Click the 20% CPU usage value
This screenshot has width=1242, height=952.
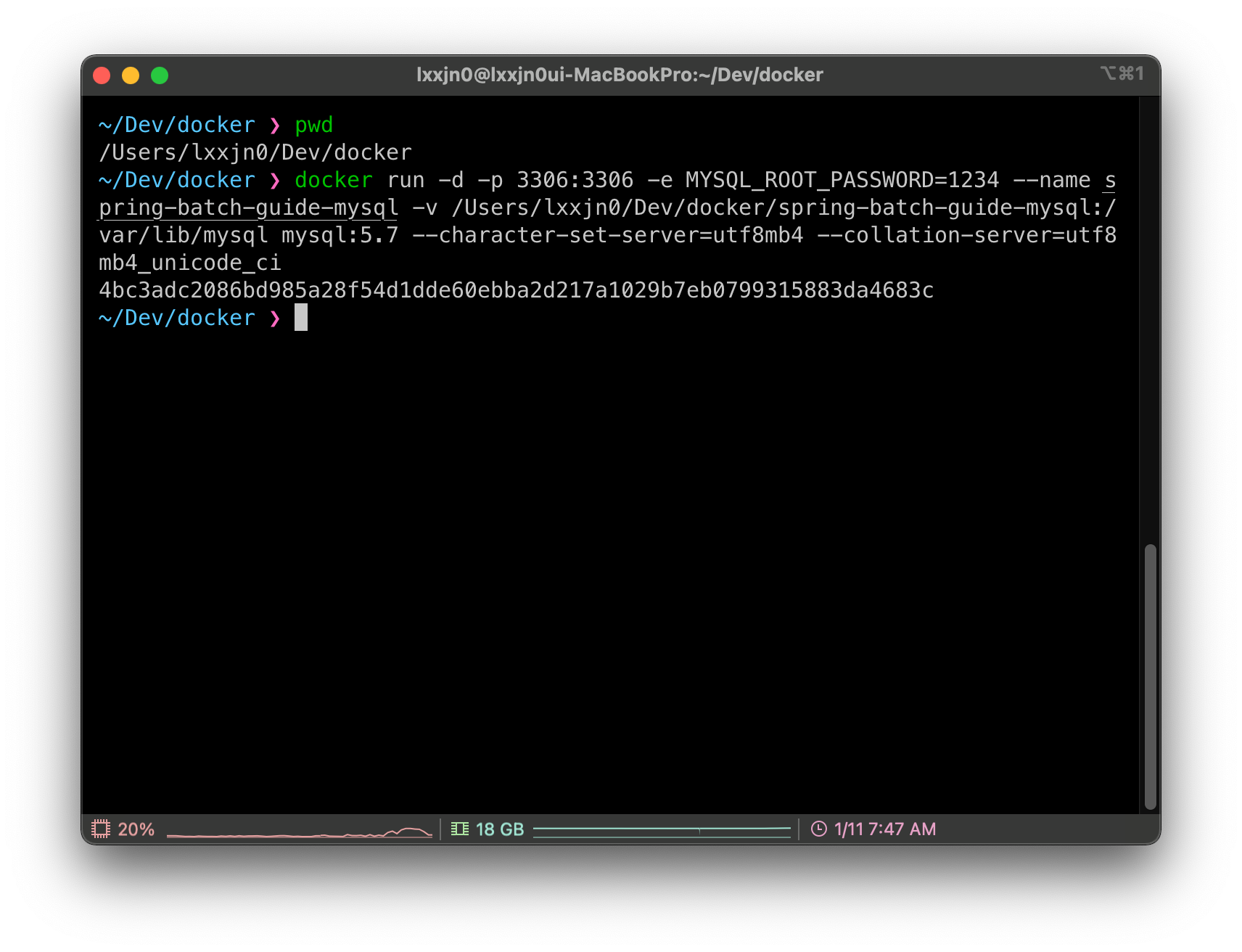[x=136, y=829]
